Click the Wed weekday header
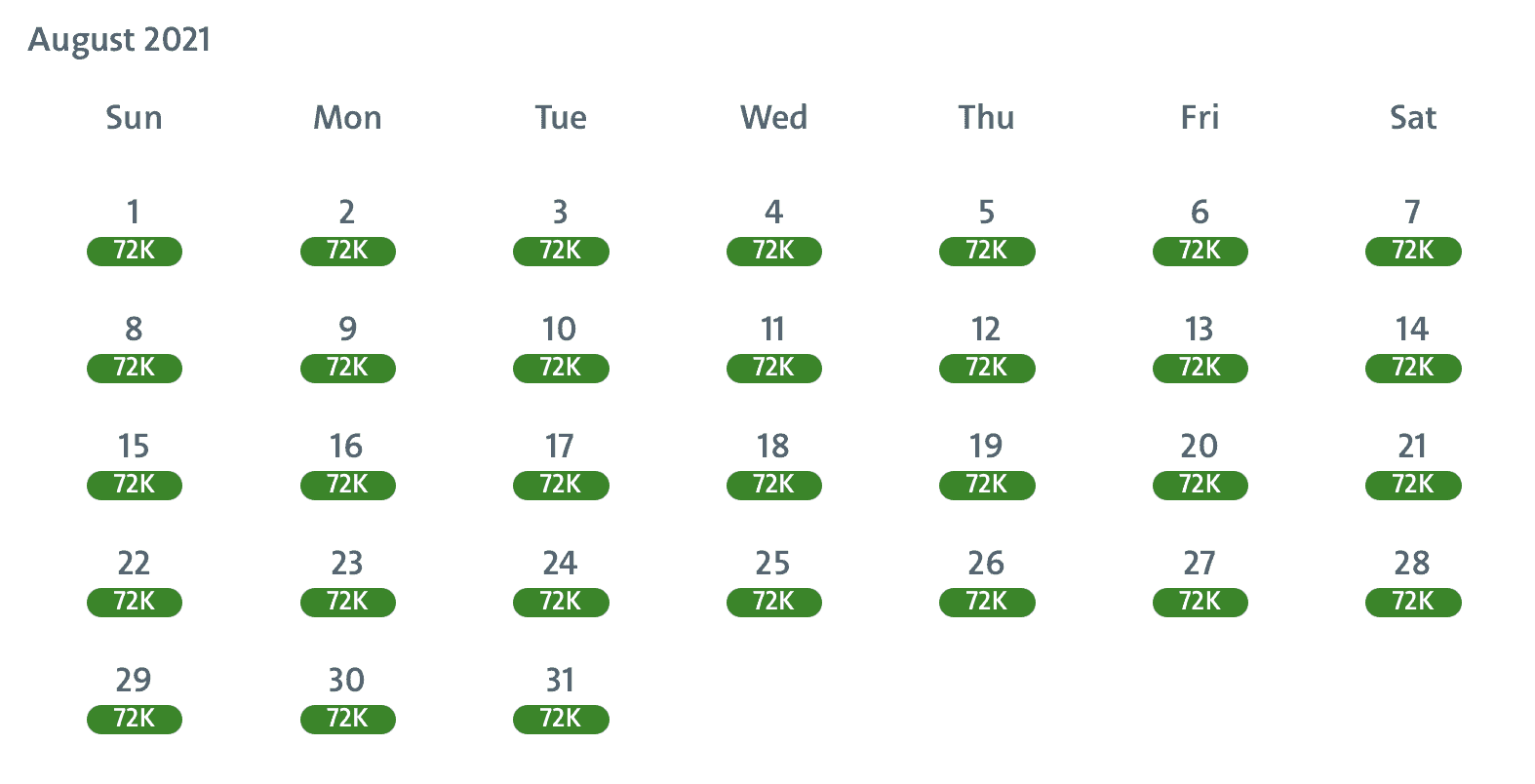 click(x=773, y=118)
